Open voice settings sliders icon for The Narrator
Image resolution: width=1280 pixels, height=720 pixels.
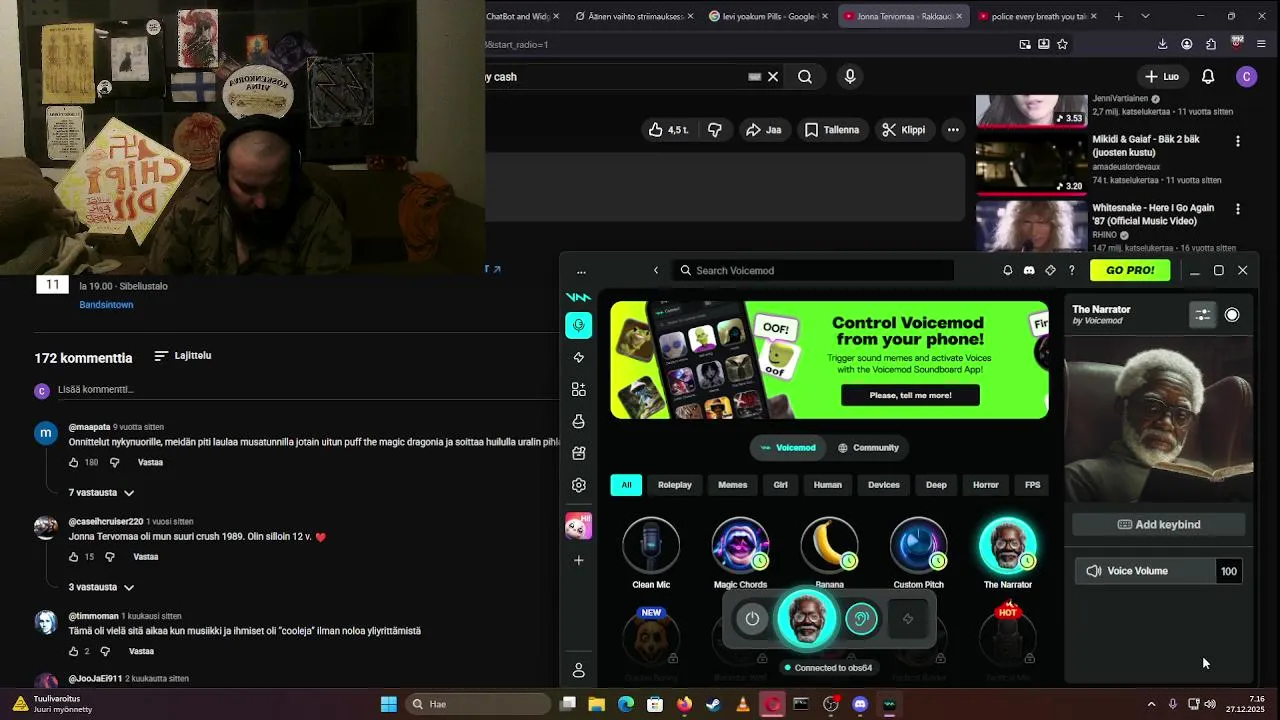tap(1202, 315)
